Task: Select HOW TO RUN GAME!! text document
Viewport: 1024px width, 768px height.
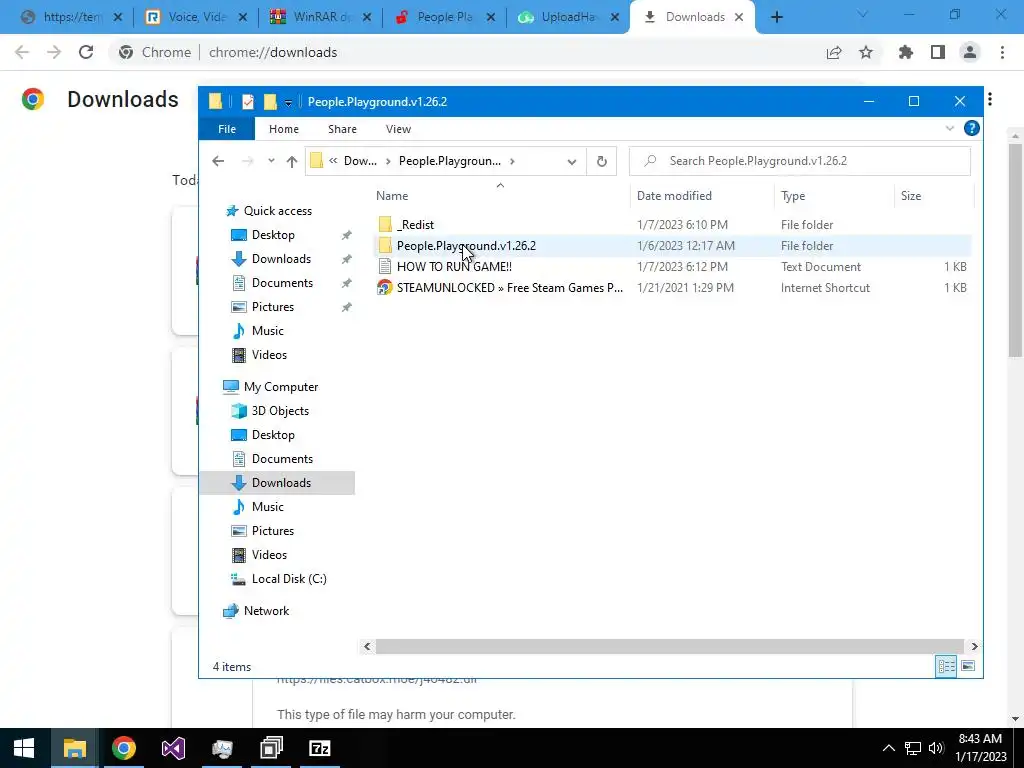Action: coord(454,266)
